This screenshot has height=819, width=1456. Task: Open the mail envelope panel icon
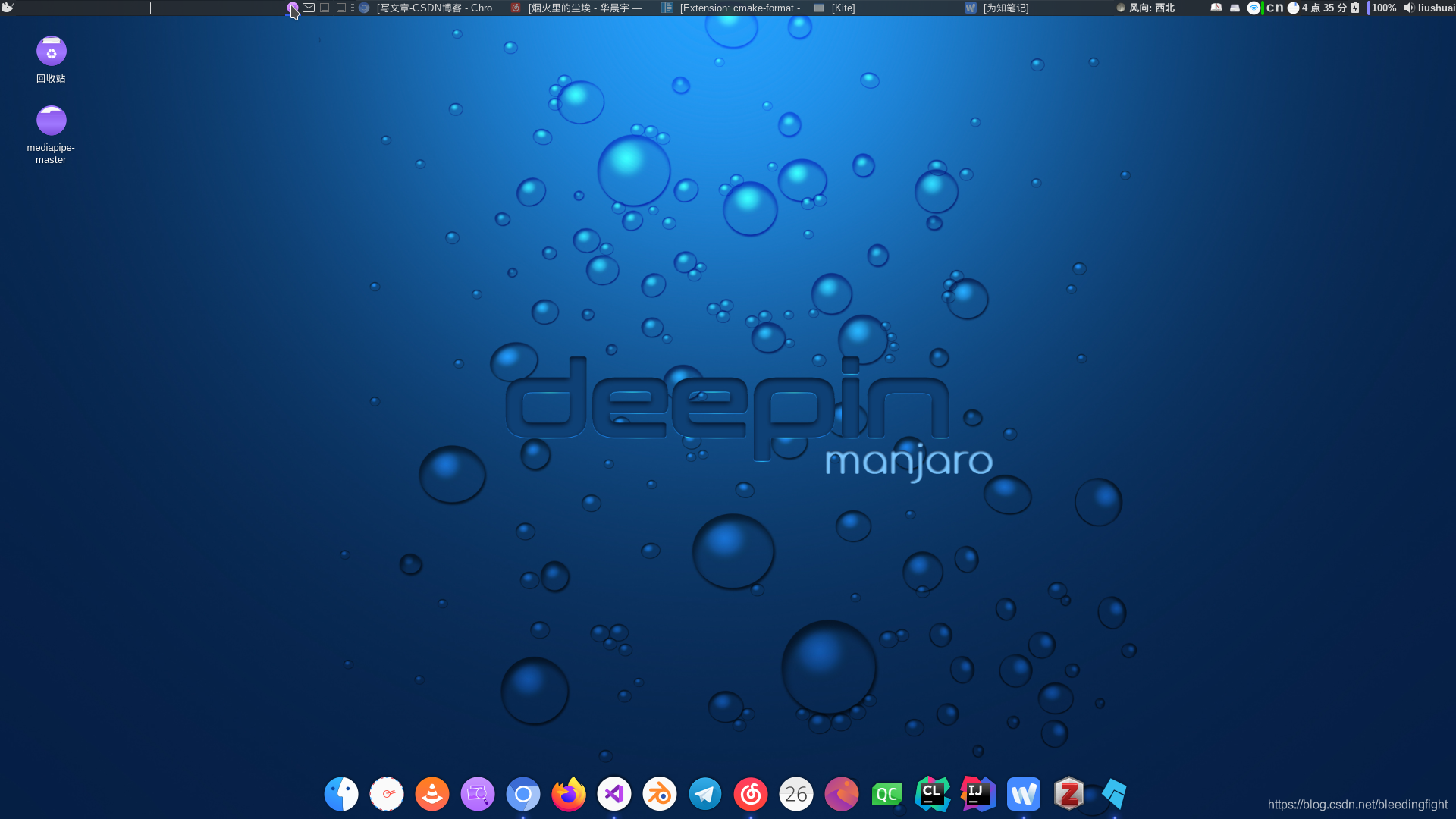[309, 8]
